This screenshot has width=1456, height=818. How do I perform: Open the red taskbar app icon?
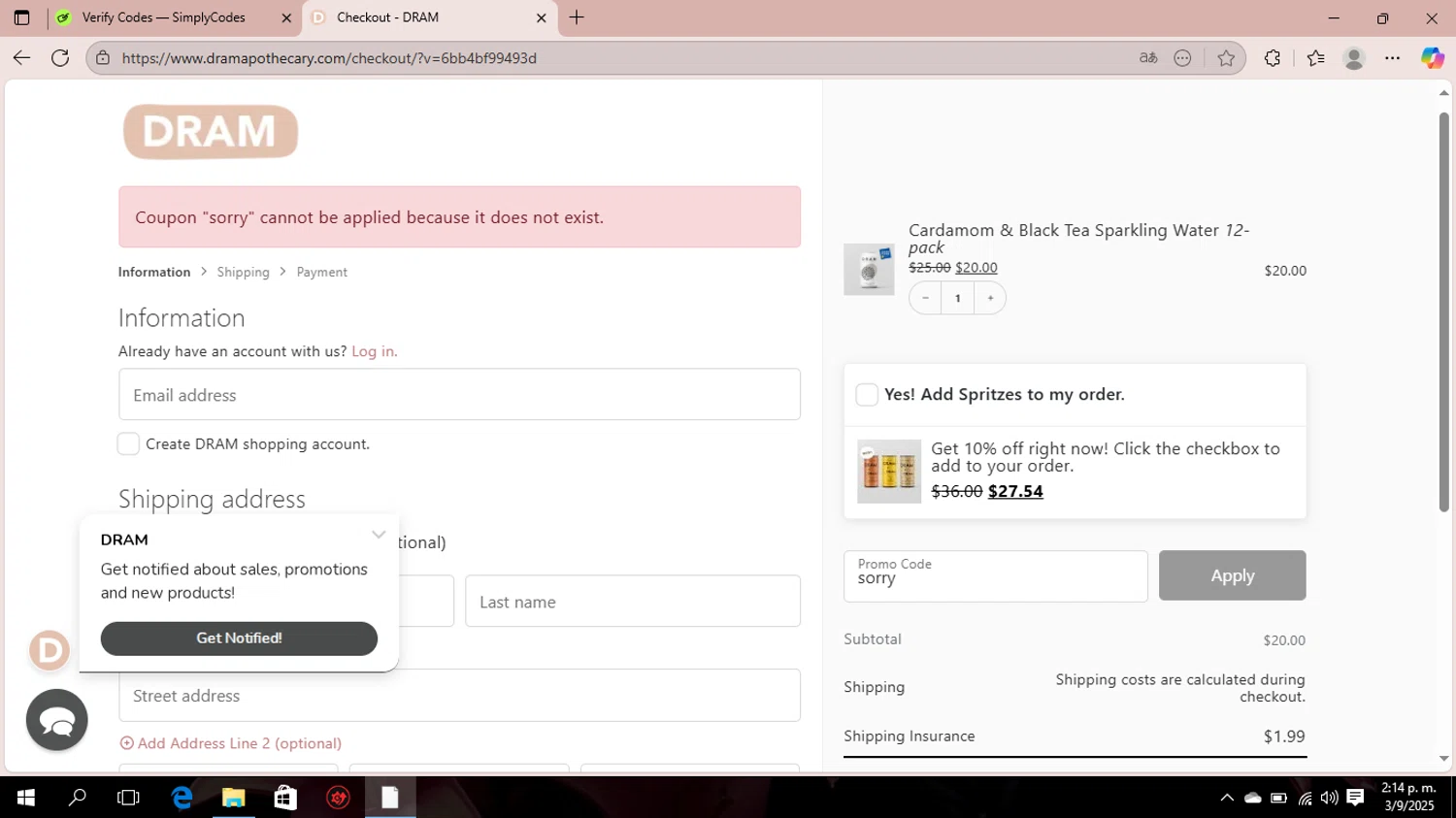(338, 798)
